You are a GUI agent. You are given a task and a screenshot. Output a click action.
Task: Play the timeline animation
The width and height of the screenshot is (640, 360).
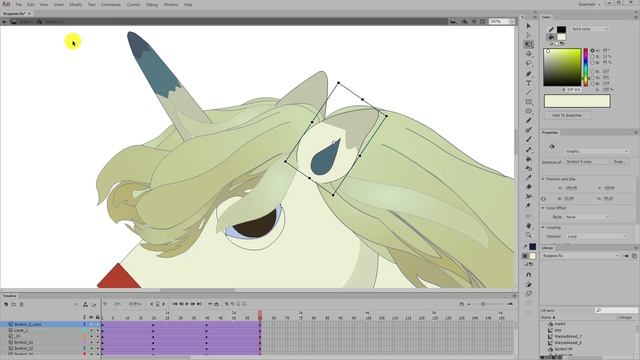tap(187, 304)
